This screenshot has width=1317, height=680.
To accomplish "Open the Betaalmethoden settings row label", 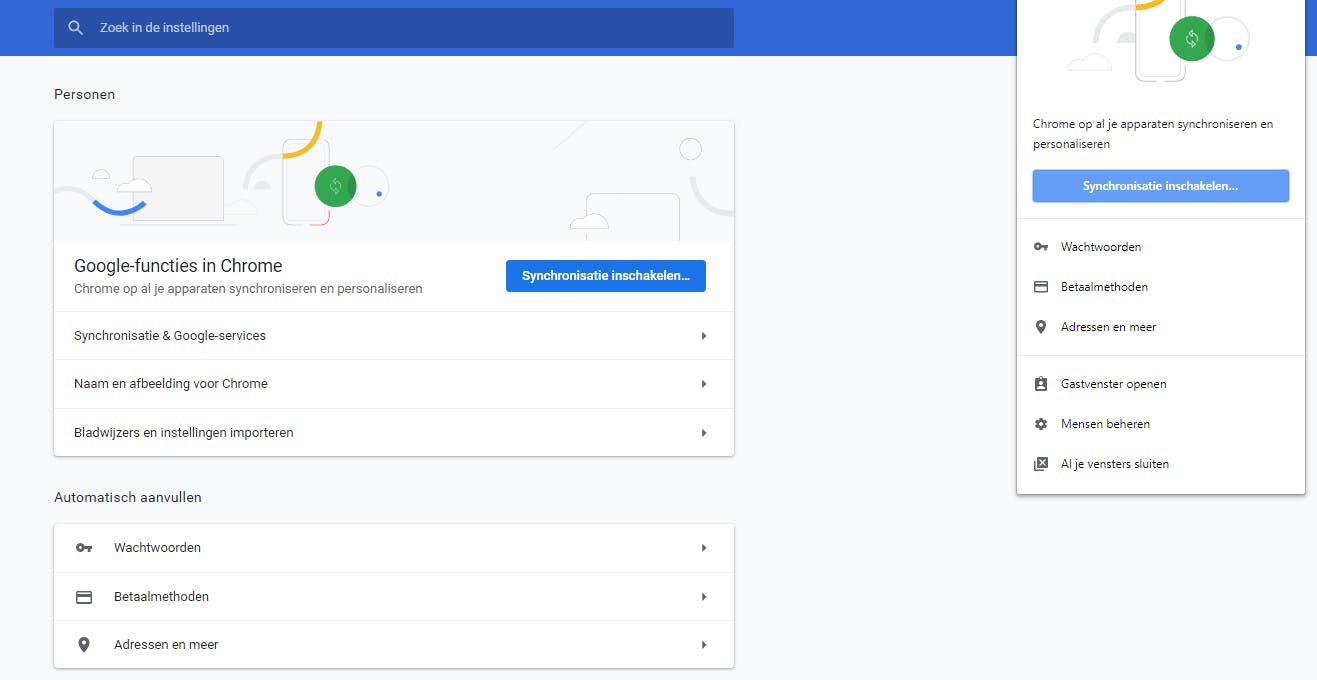I will coord(161,597).
